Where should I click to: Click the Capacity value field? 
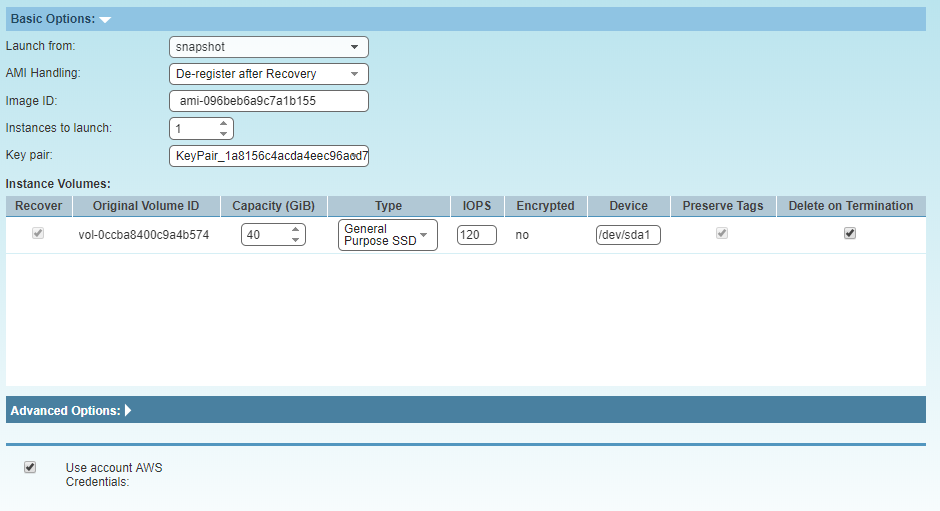pyautogui.click(x=264, y=235)
